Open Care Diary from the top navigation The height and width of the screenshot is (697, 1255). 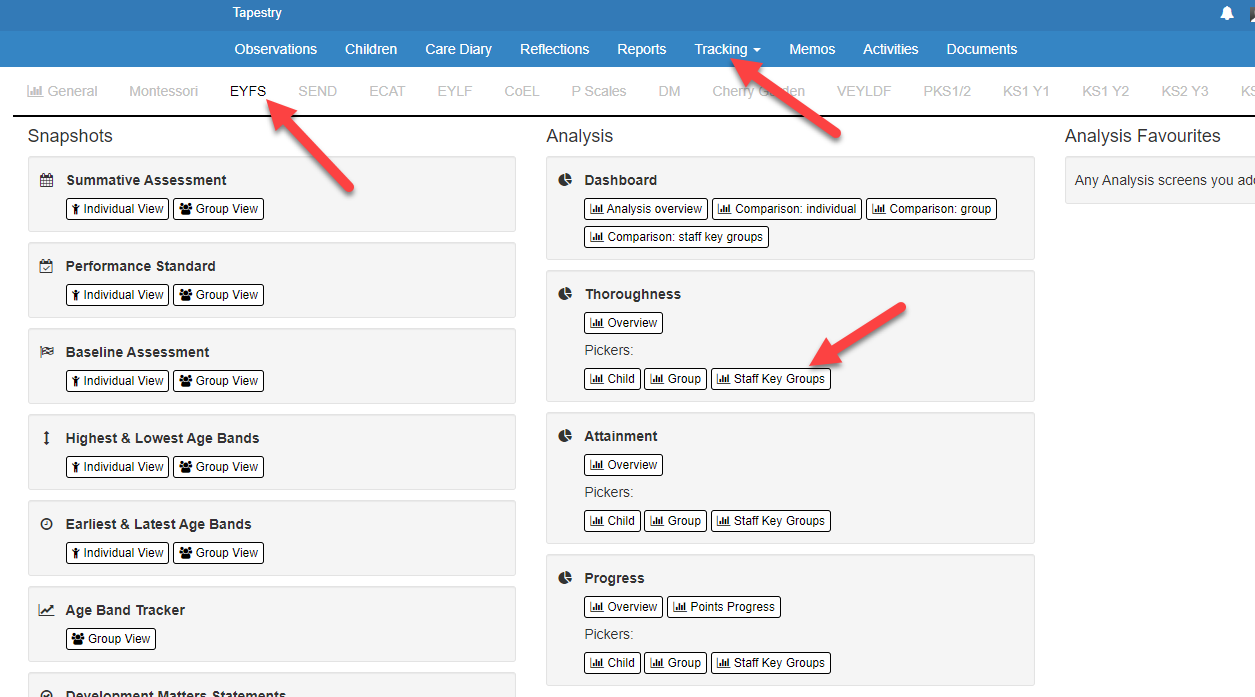click(458, 49)
